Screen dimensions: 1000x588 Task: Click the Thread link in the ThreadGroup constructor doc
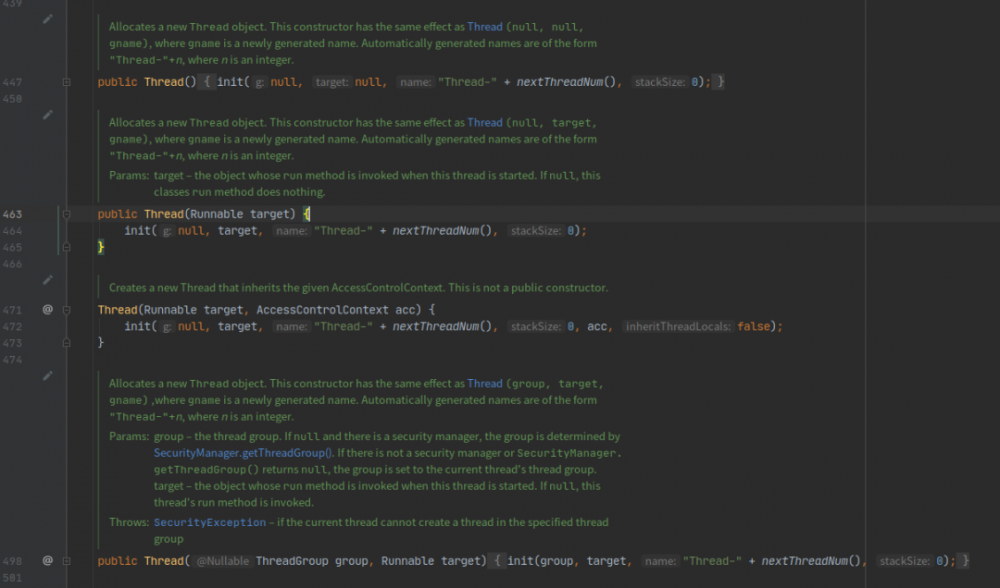[x=485, y=383]
